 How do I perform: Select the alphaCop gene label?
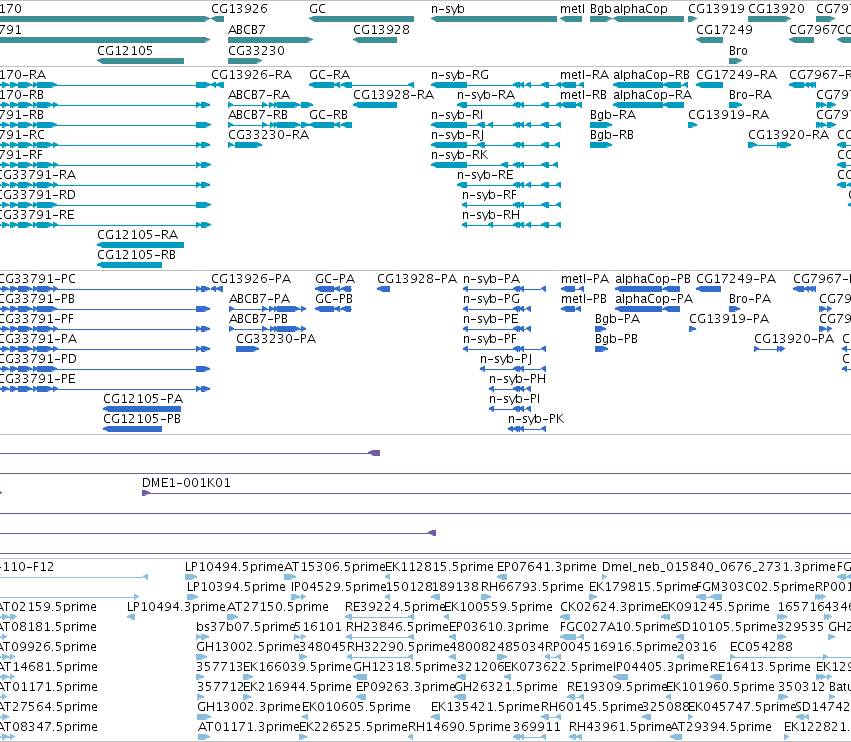640,9
